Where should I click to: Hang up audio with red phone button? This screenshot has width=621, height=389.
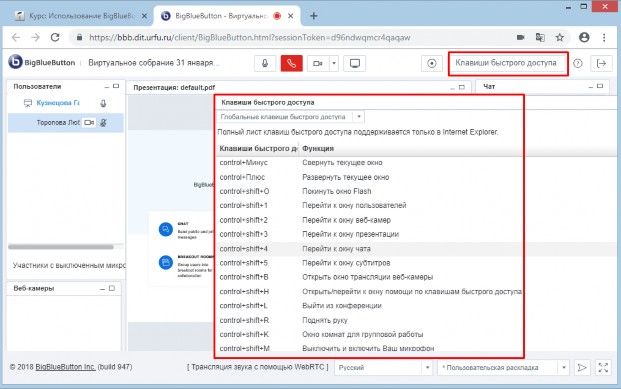(x=291, y=63)
